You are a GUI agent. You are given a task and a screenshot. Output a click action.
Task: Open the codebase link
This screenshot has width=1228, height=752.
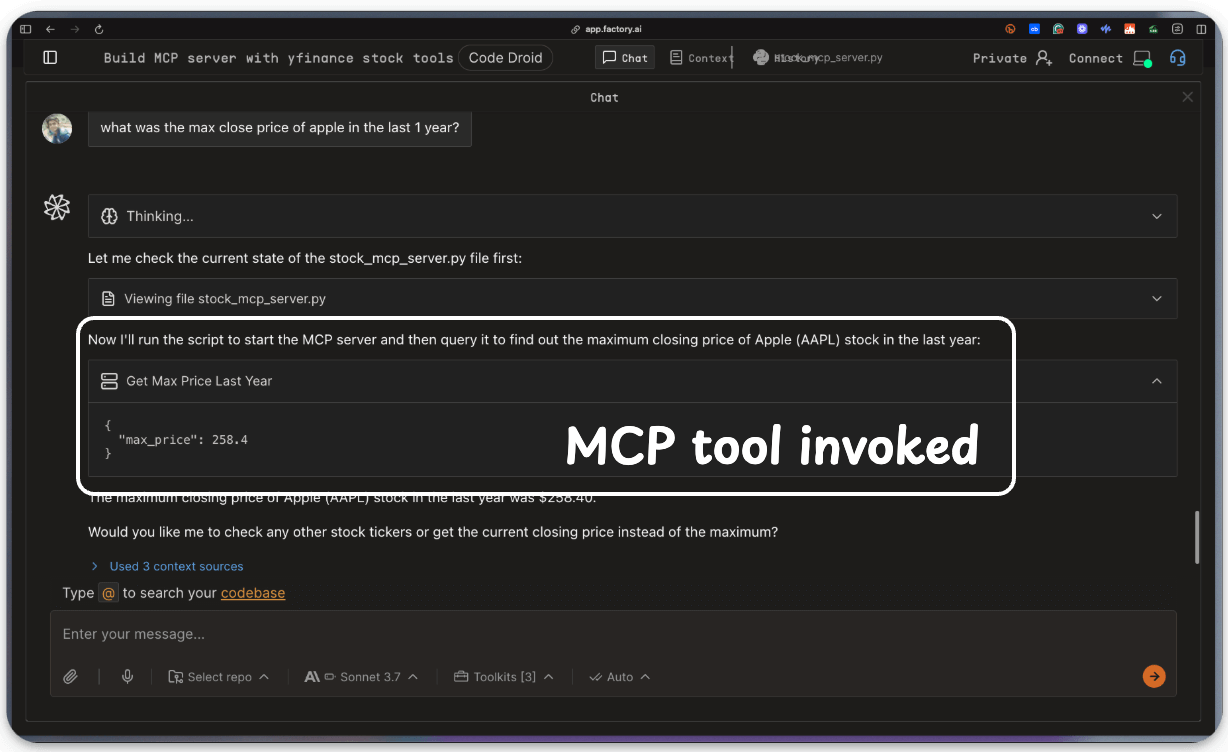(x=253, y=593)
